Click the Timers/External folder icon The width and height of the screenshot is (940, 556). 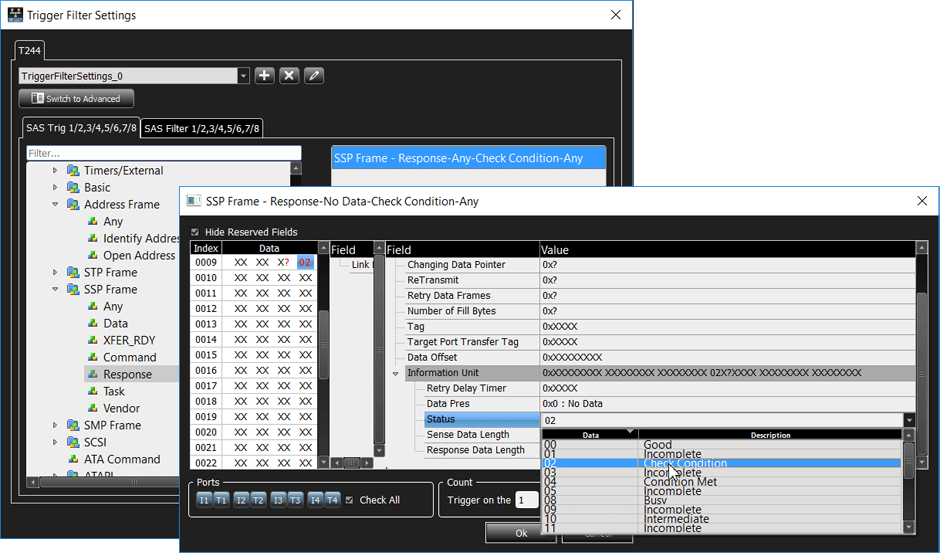[73, 170]
